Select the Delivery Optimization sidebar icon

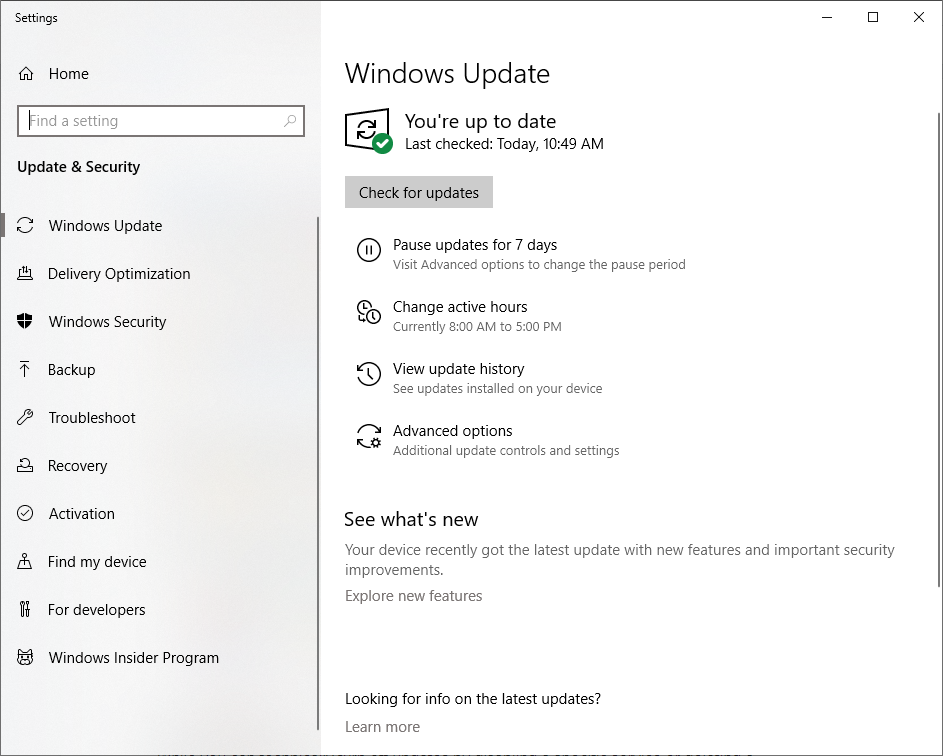pos(27,273)
